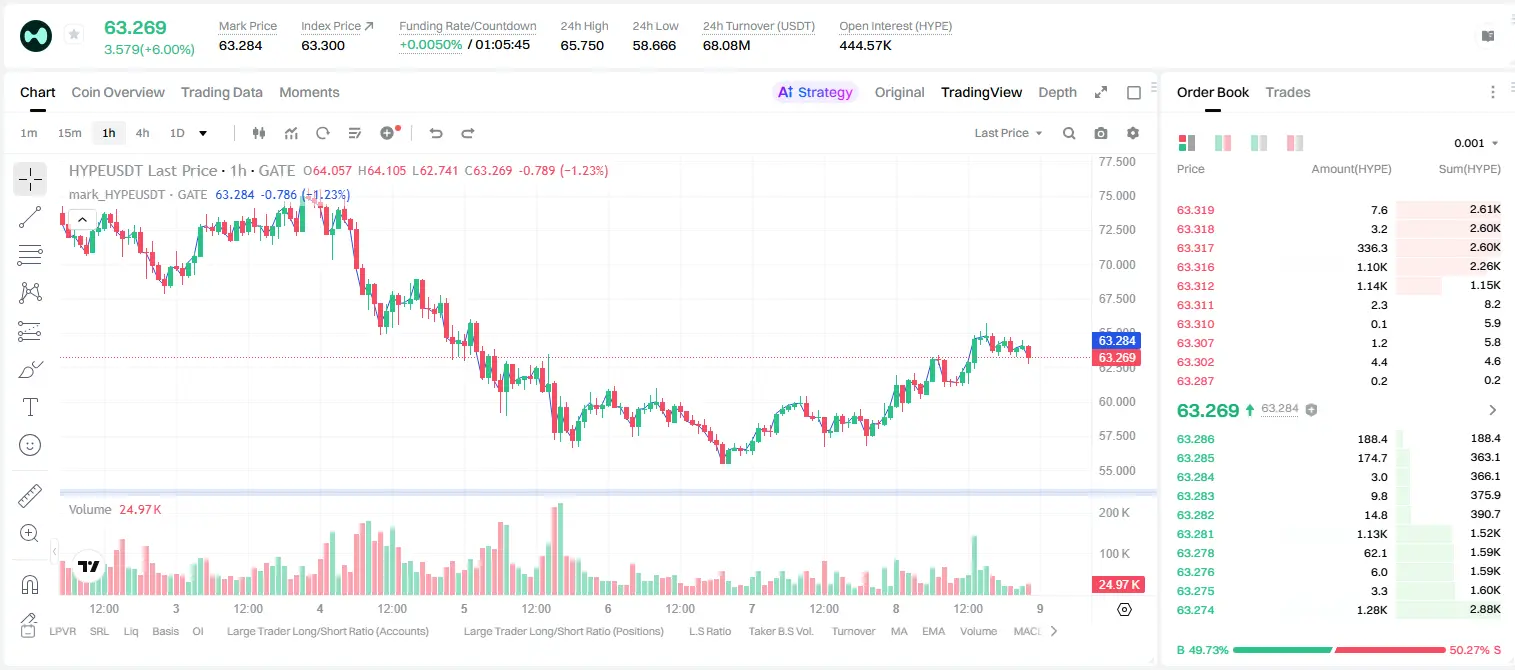This screenshot has width=1515, height=670.
Task: Open the AI Strategy button
Action: point(816,92)
